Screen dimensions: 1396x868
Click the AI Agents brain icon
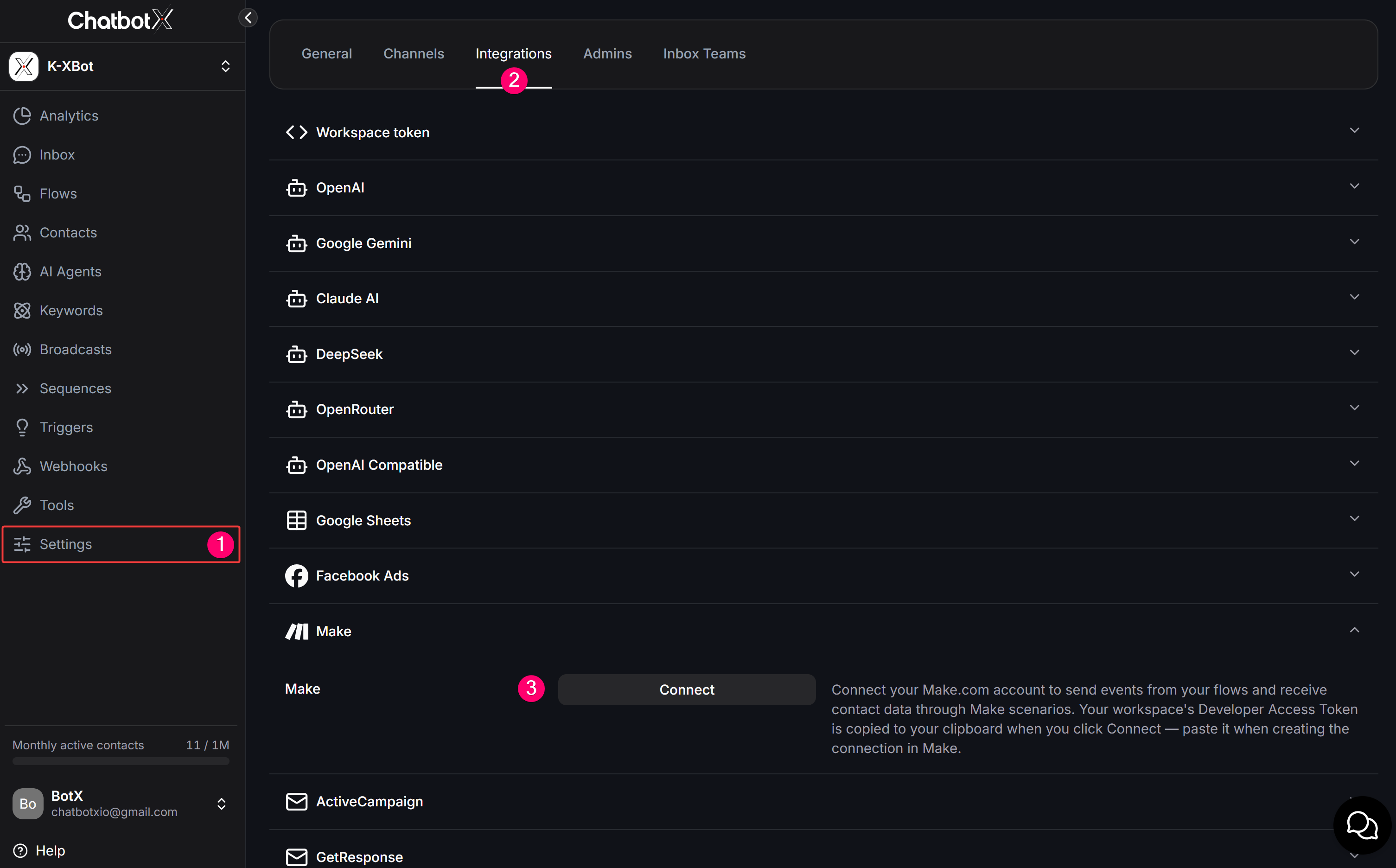pyautogui.click(x=22, y=272)
